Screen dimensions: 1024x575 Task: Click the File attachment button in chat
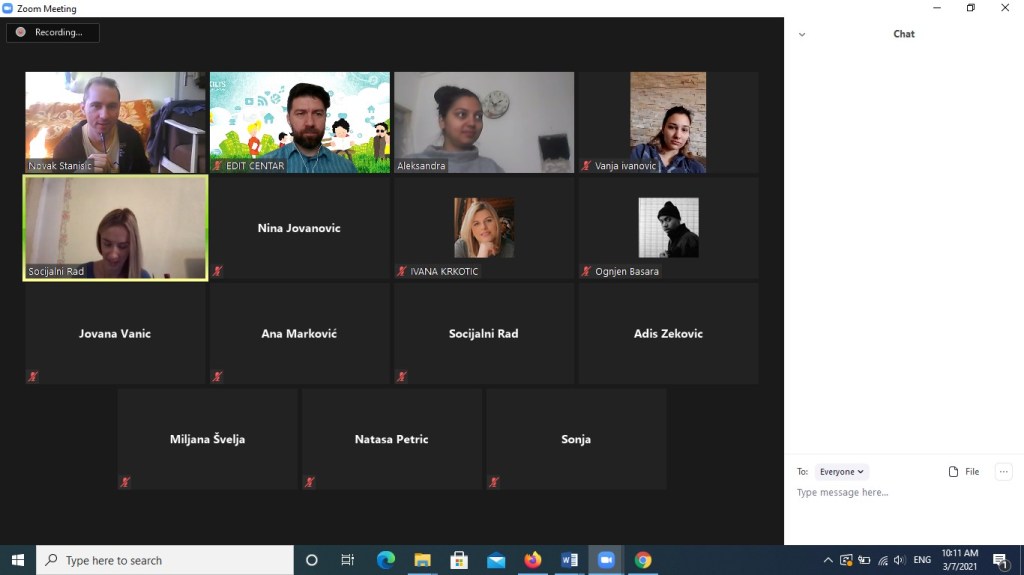coord(964,472)
